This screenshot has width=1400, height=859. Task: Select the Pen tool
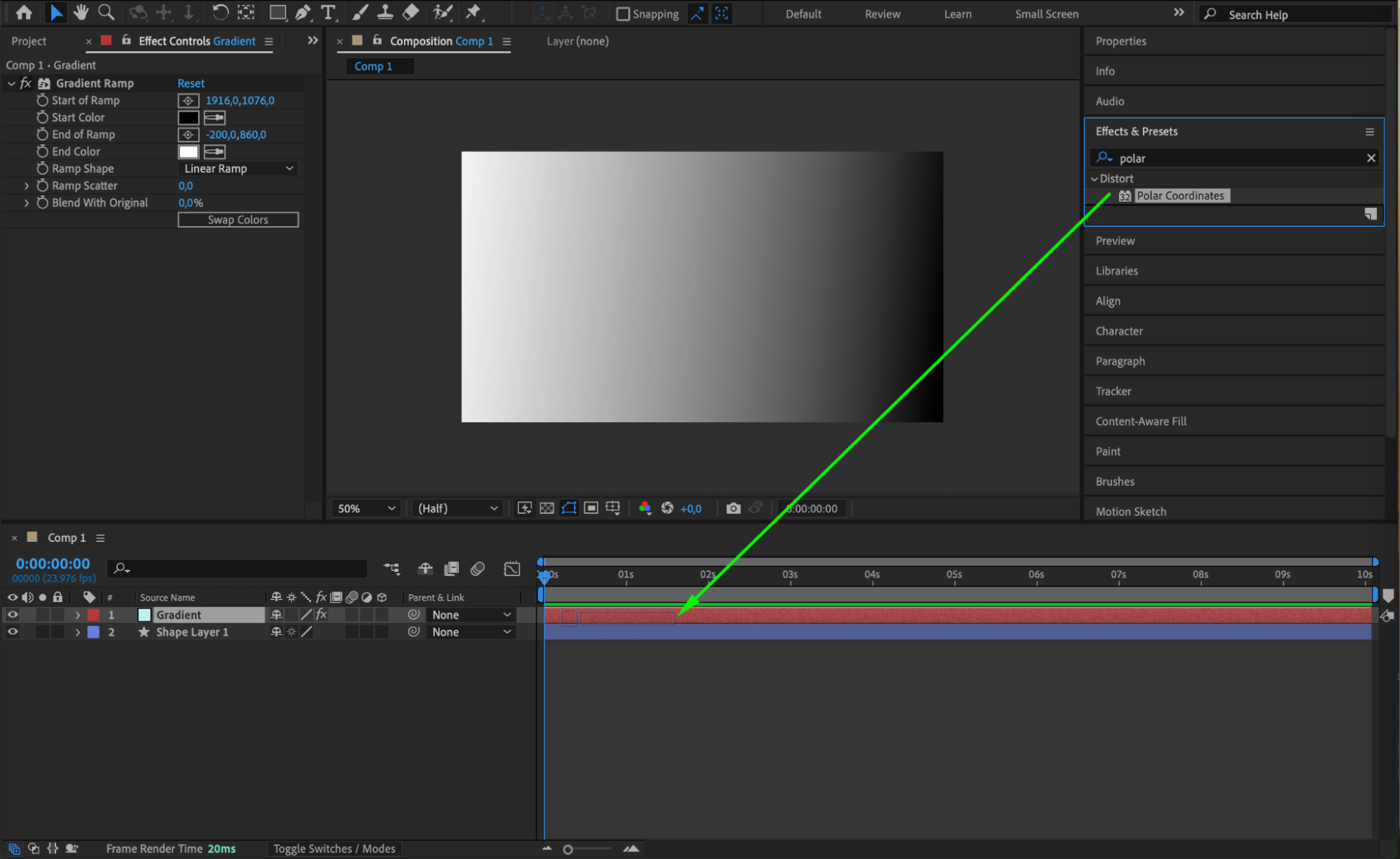[303, 12]
